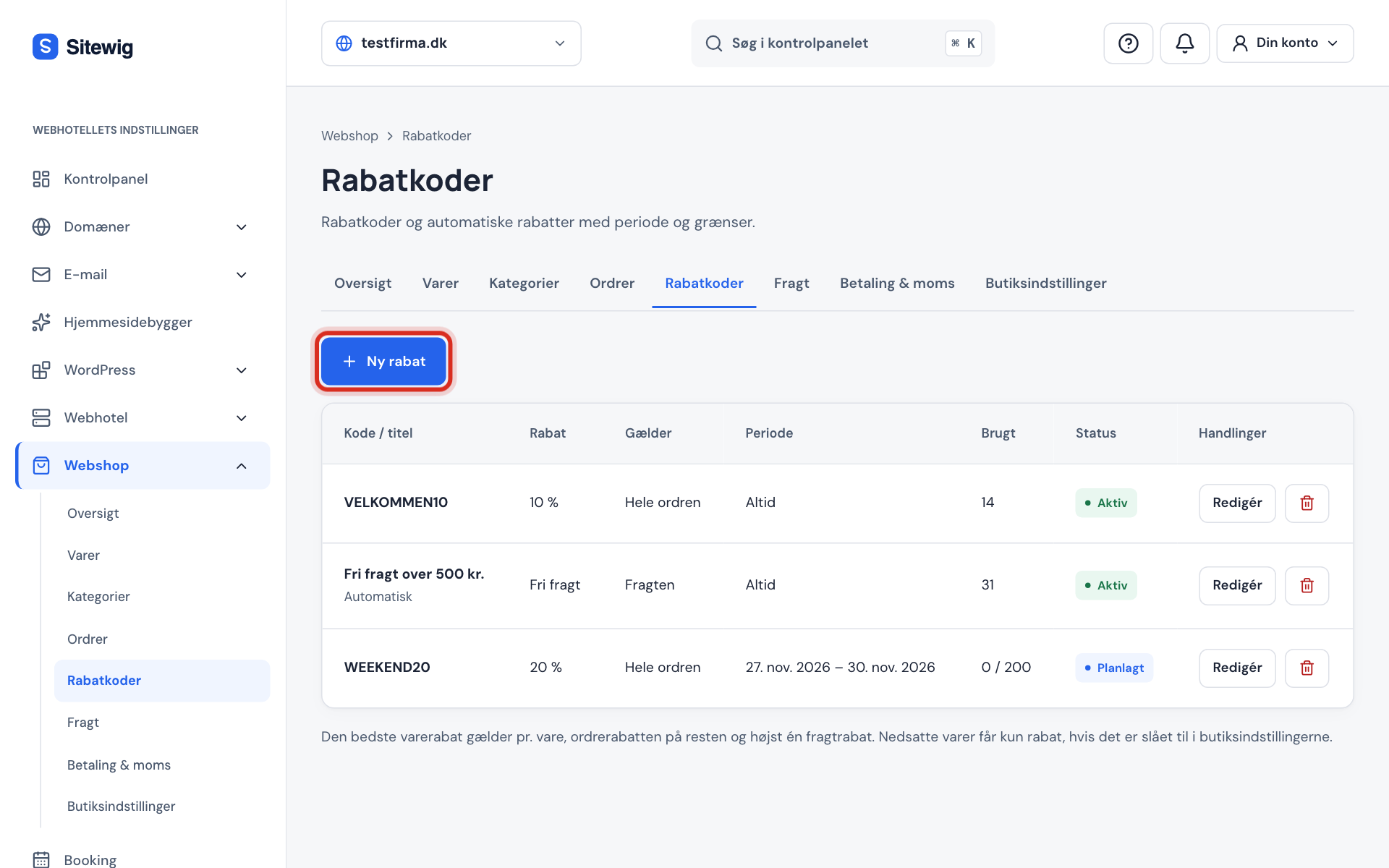Click the globe icon beside testfirma.dk

click(x=344, y=43)
